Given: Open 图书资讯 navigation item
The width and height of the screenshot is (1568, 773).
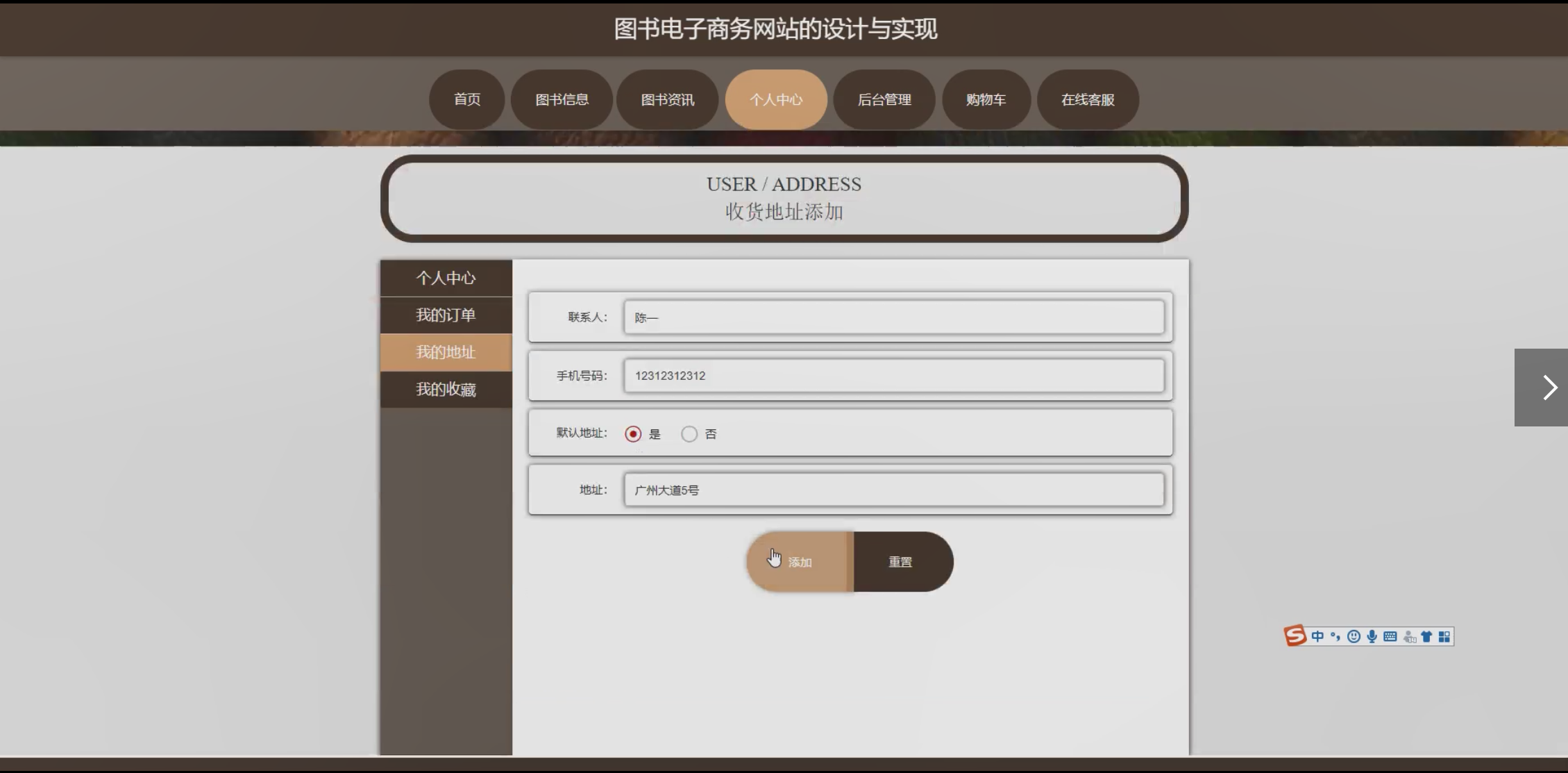Looking at the screenshot, I should click(668, 99).
